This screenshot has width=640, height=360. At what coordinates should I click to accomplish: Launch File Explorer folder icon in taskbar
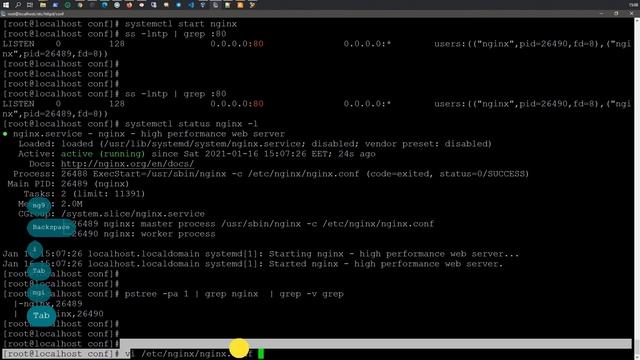click(x=43, y=5)
